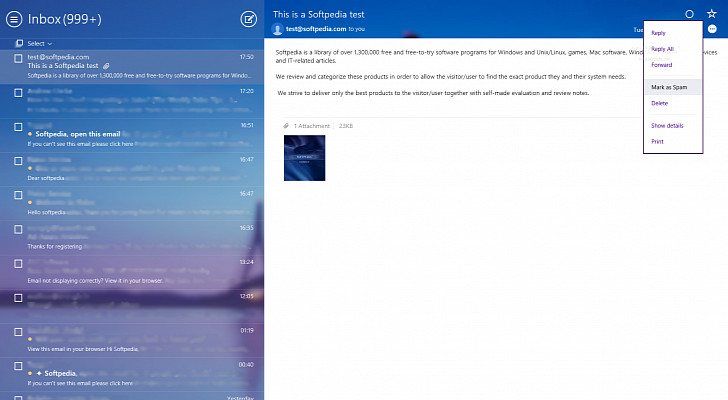728x400 pixels.
Task: Open the attachment image thumbnail
Action: point(304,158)
